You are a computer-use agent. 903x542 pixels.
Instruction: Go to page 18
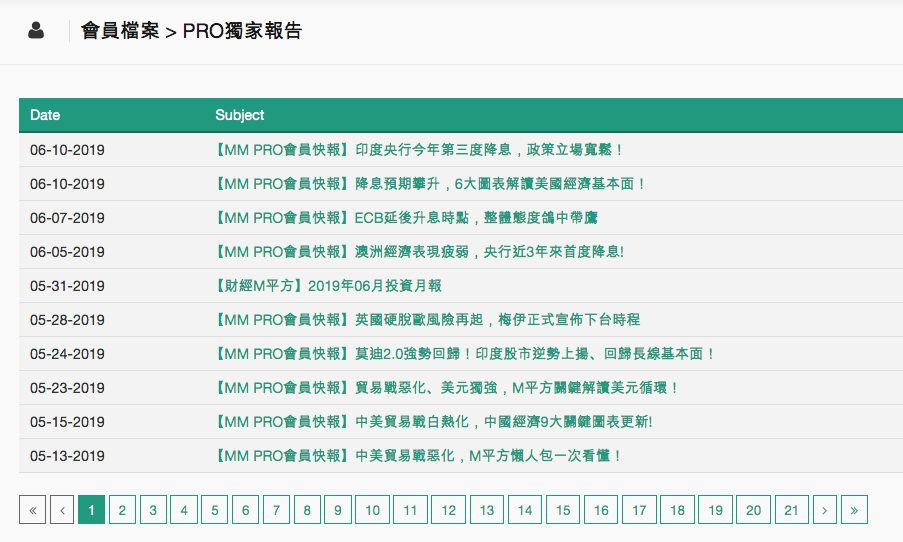click(x=677, y=510)
